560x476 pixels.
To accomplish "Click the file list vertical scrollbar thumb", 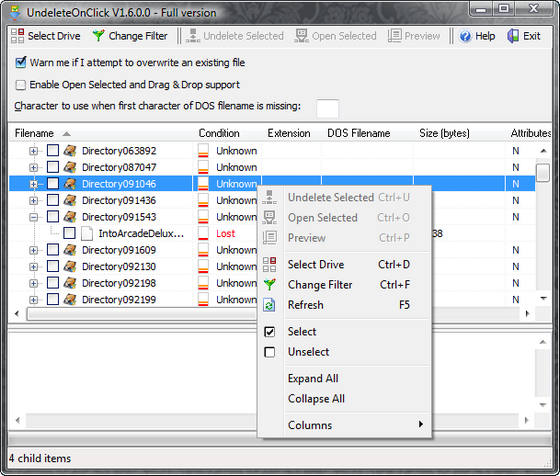I will [543, 173].
